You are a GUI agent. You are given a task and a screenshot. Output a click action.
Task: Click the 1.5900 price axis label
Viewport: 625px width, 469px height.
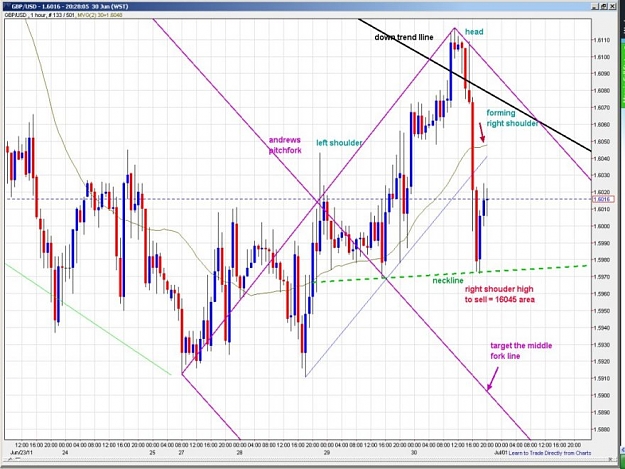601,395
